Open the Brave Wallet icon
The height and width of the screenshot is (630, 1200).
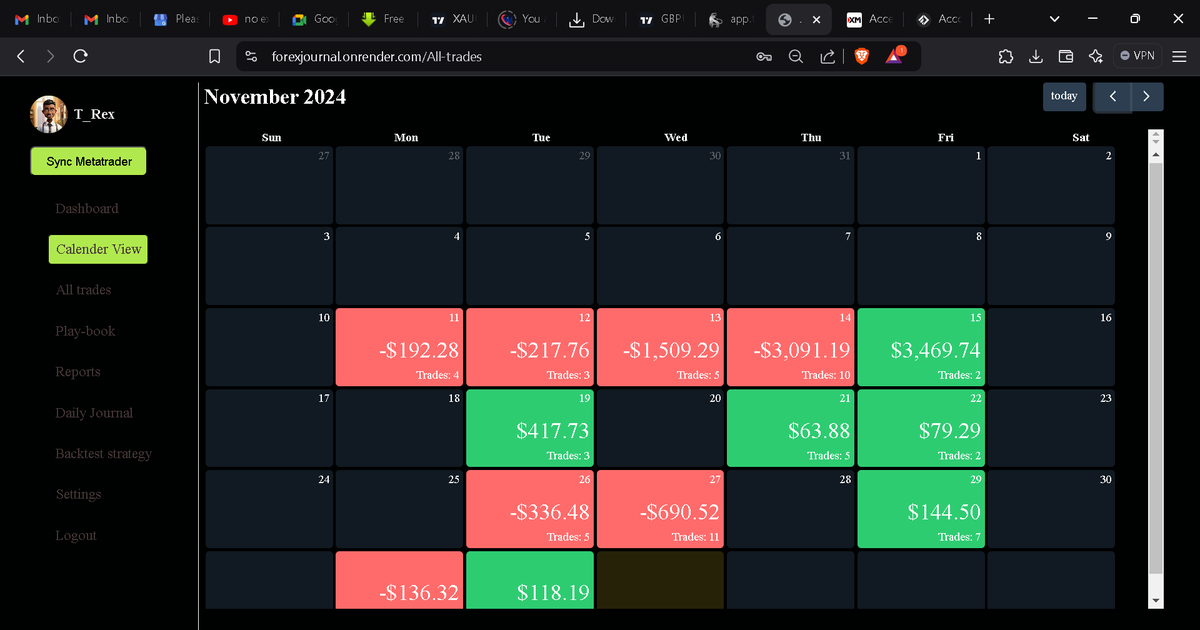tap(1066, 57)
